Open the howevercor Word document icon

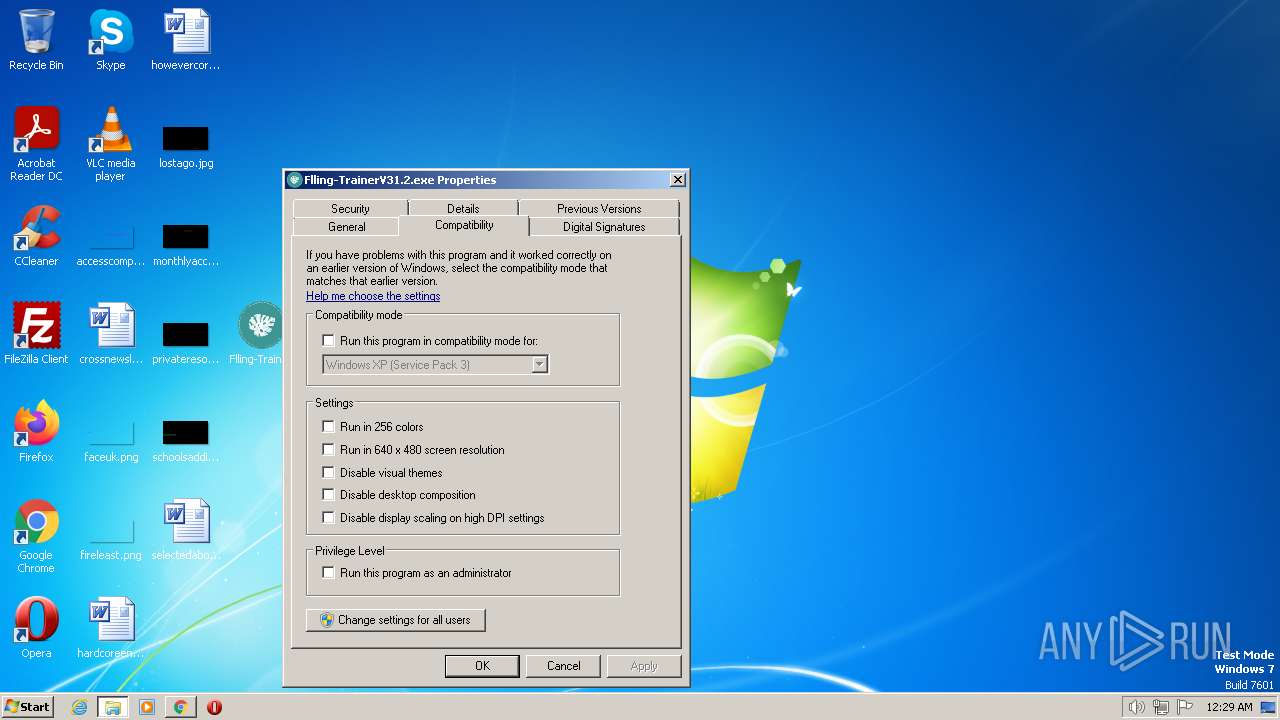[x=186, y=40]
